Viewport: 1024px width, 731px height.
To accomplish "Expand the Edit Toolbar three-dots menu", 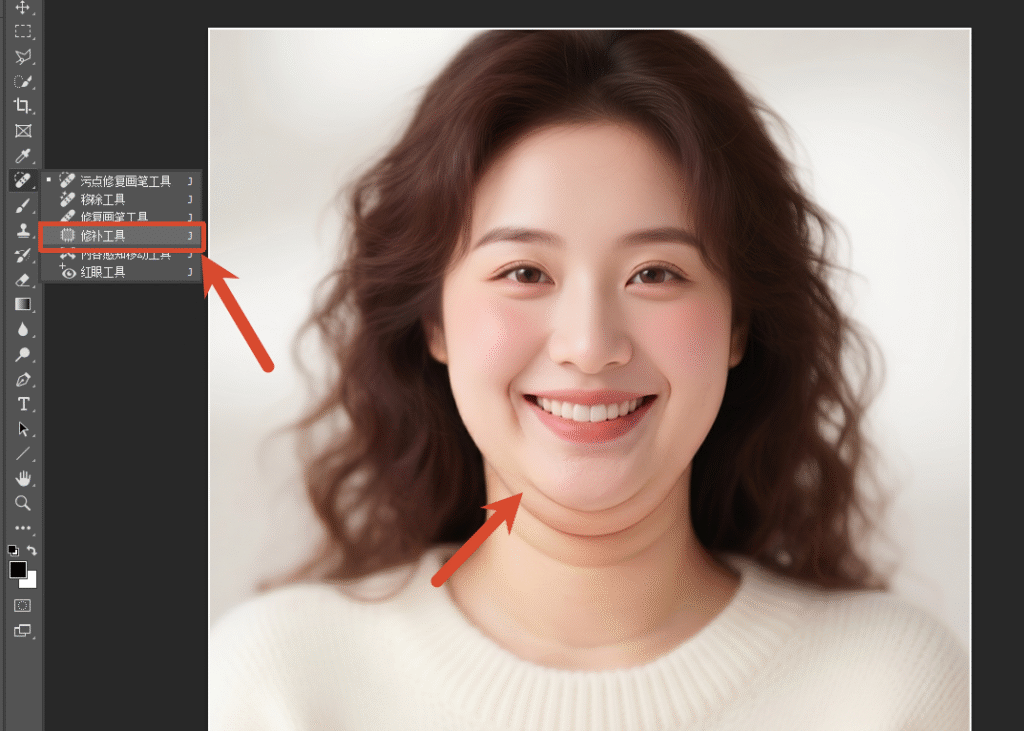I will pyautogui.click(x=22, y=528).
